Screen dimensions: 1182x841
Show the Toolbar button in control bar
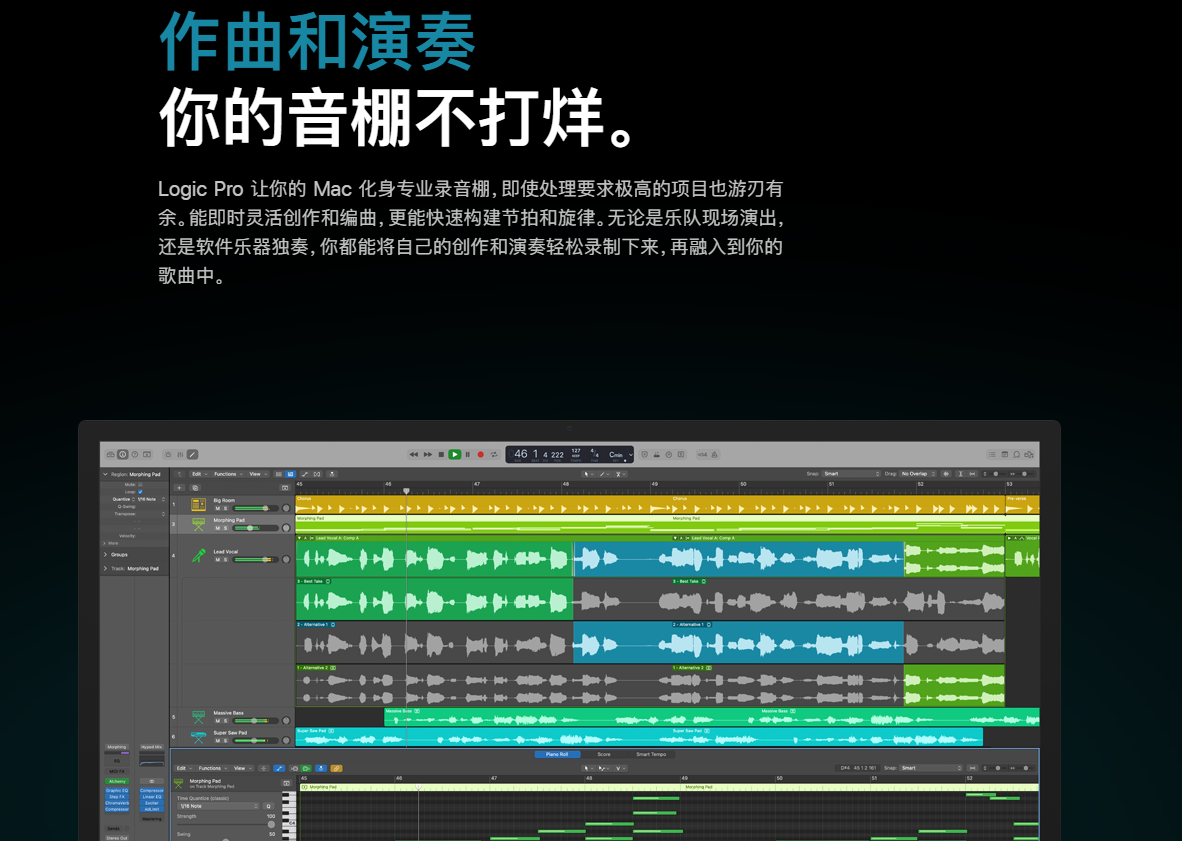(x=147, y=454)
